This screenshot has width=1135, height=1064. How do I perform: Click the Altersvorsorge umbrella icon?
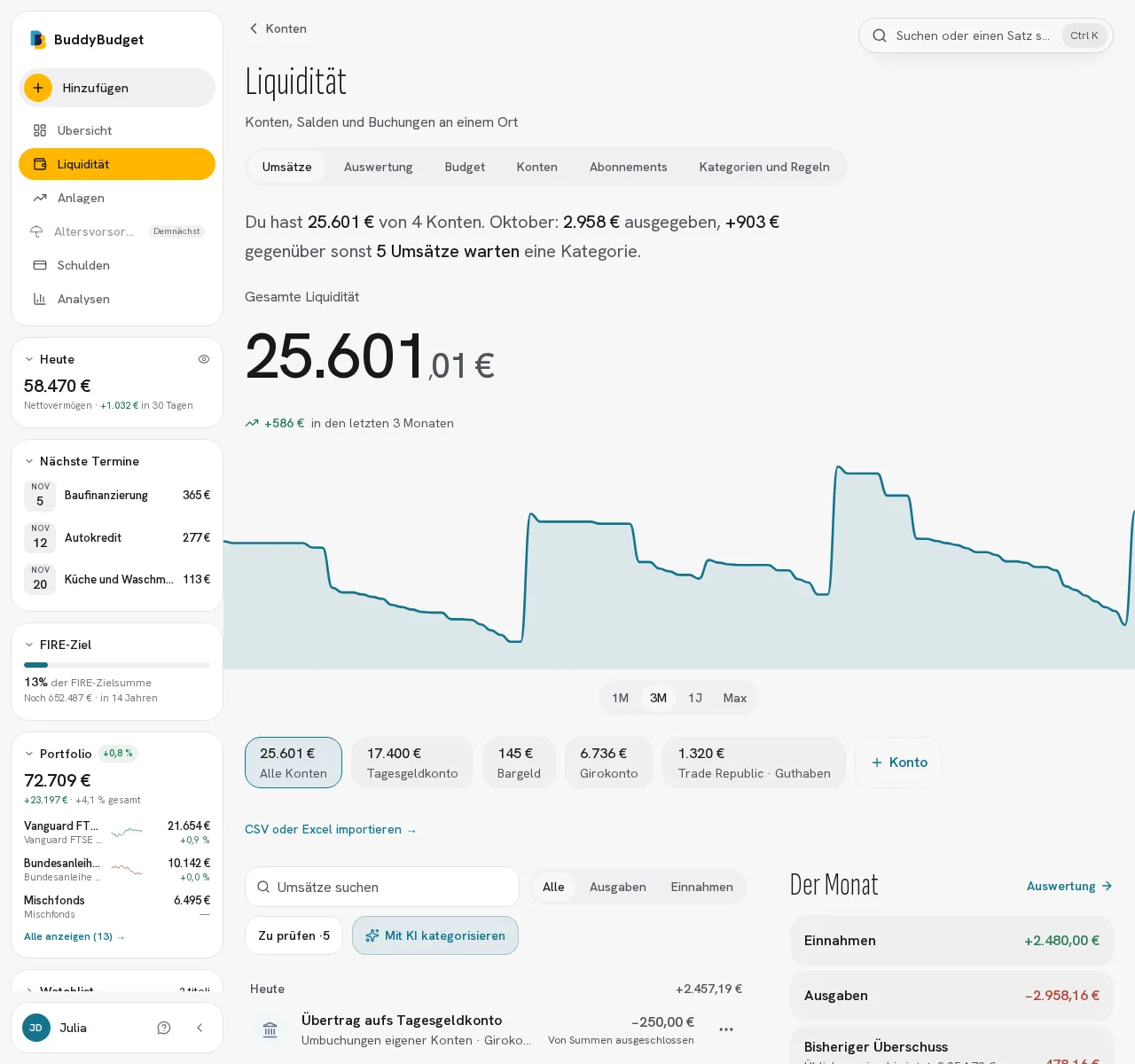click(x=36, y=231)
